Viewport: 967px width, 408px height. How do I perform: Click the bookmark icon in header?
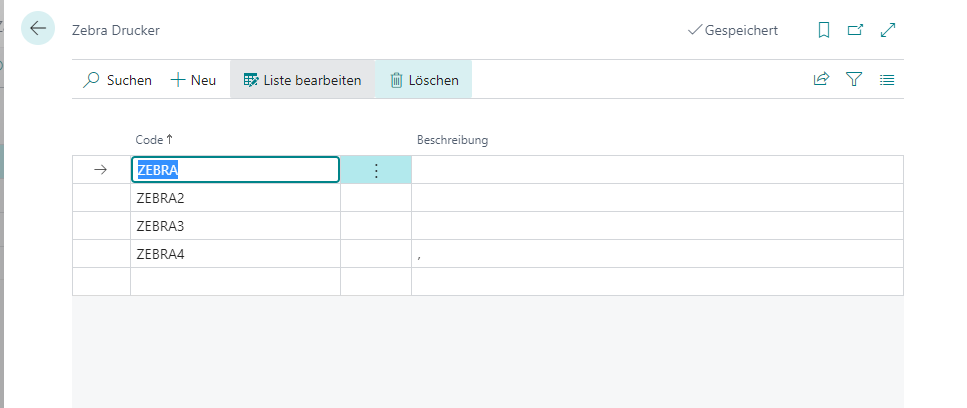tap(823, 30)
